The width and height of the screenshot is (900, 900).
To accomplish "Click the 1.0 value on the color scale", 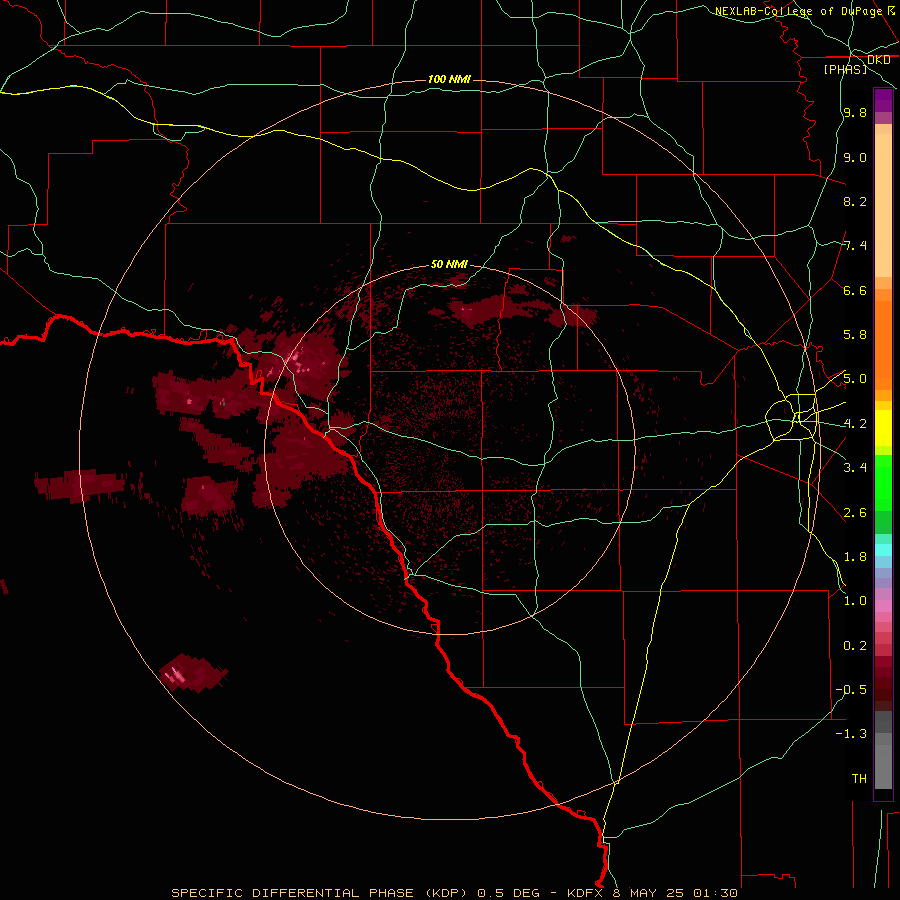I will [855, 601].
